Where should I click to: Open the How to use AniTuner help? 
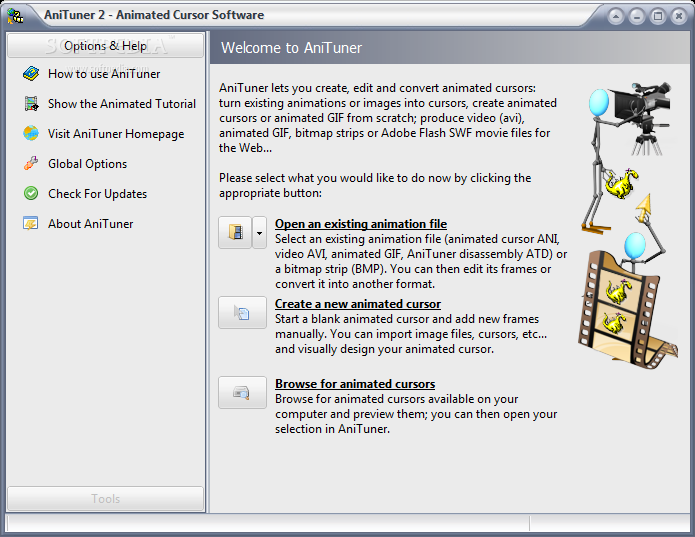pos(104,74)
